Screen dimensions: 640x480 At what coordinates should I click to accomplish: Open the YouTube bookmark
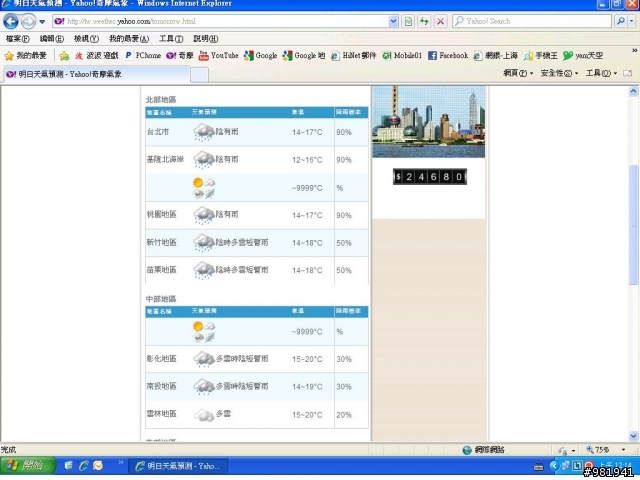pos(218,56)
